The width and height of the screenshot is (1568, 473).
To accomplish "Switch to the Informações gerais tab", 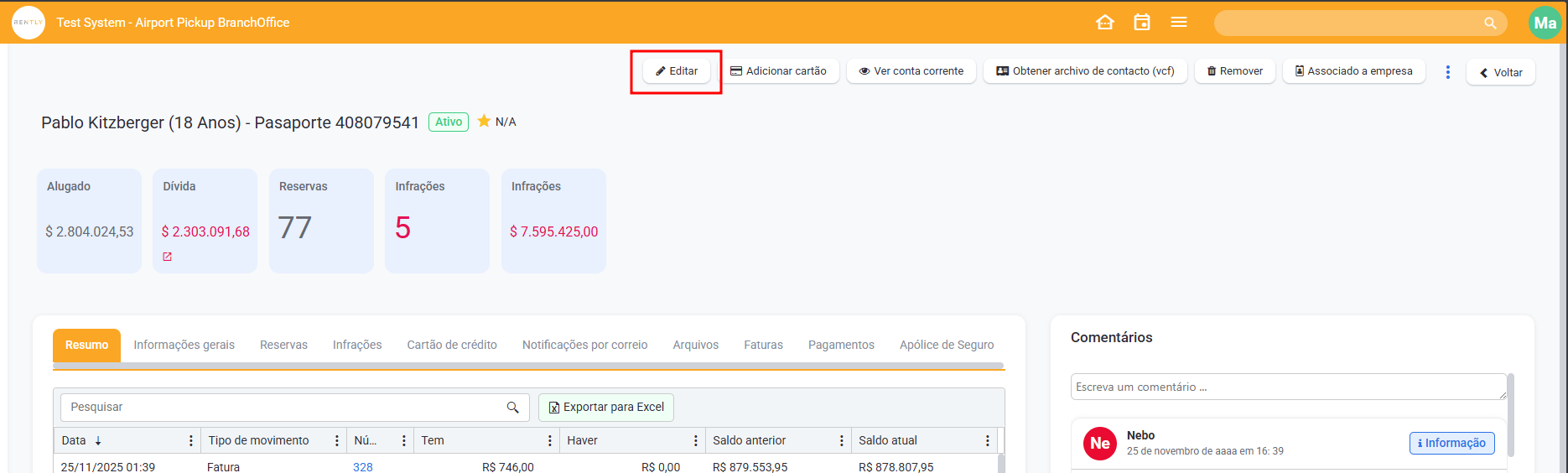I will pos(184,345).
